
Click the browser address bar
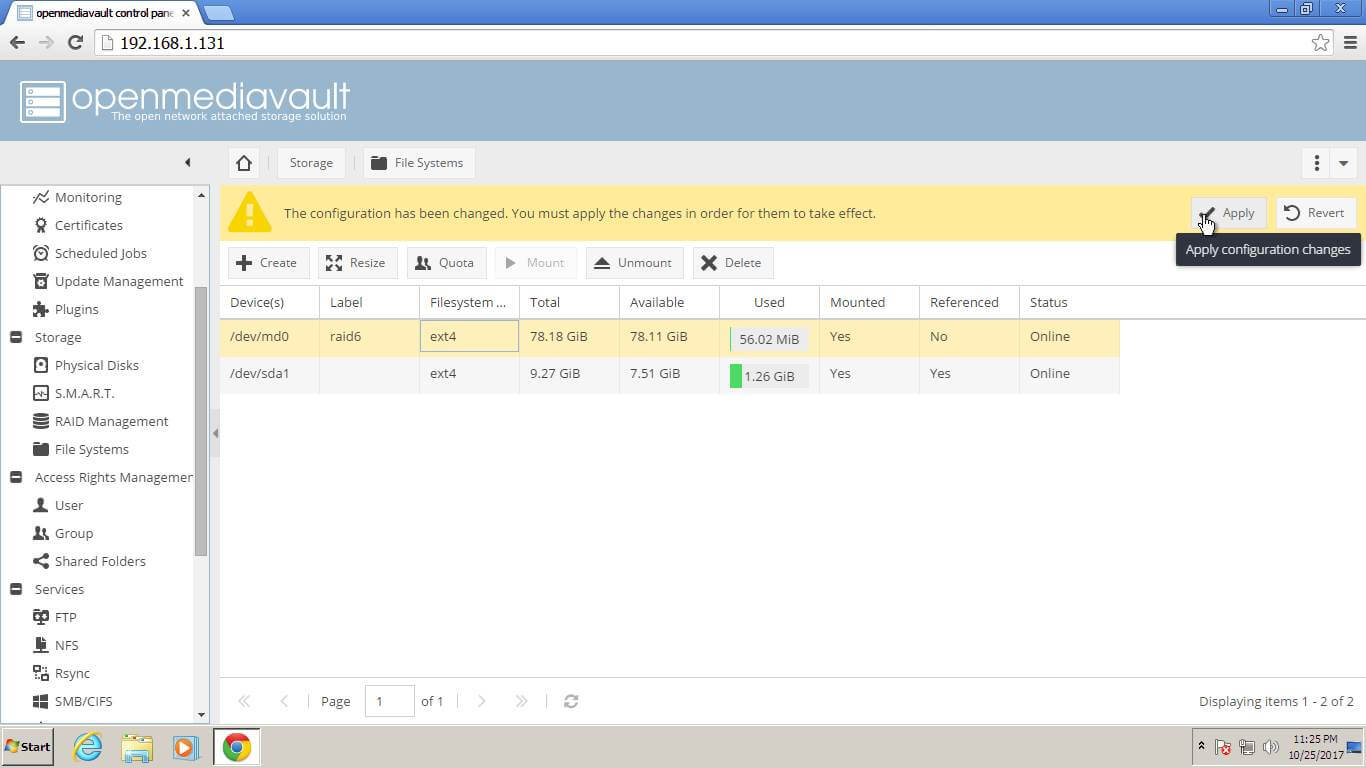coord(705,43)
